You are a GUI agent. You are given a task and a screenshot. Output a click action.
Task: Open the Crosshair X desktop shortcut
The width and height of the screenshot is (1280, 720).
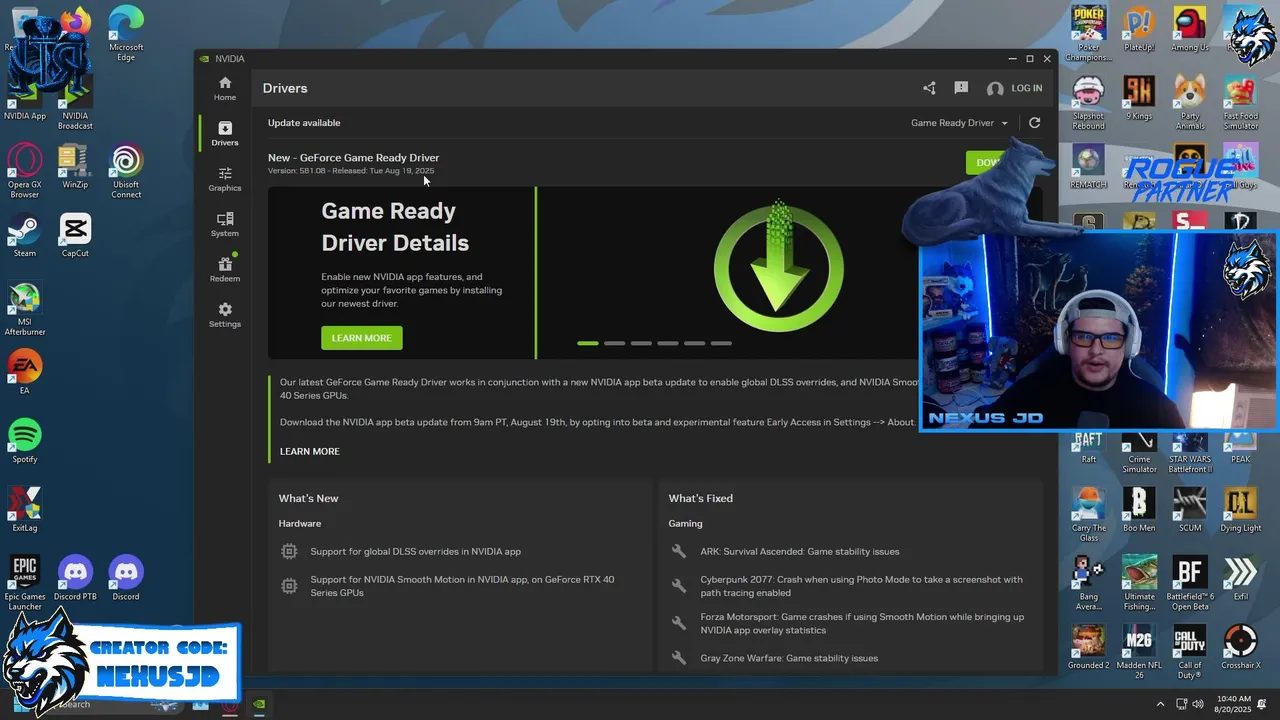pos(1241,647)
